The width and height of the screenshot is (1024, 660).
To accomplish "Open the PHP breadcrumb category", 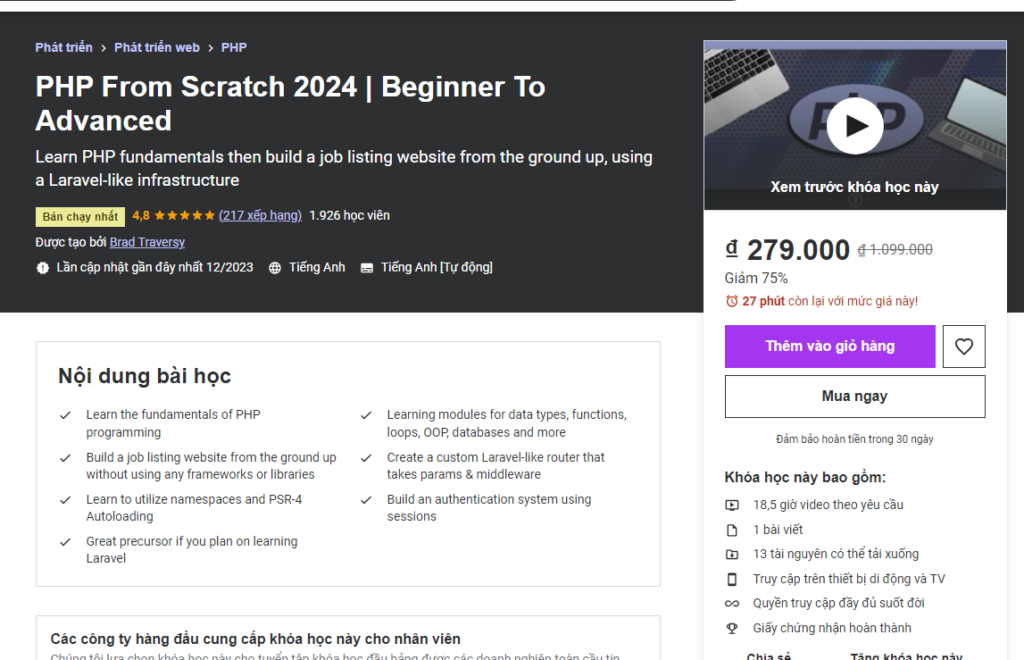I will point(234,47).
